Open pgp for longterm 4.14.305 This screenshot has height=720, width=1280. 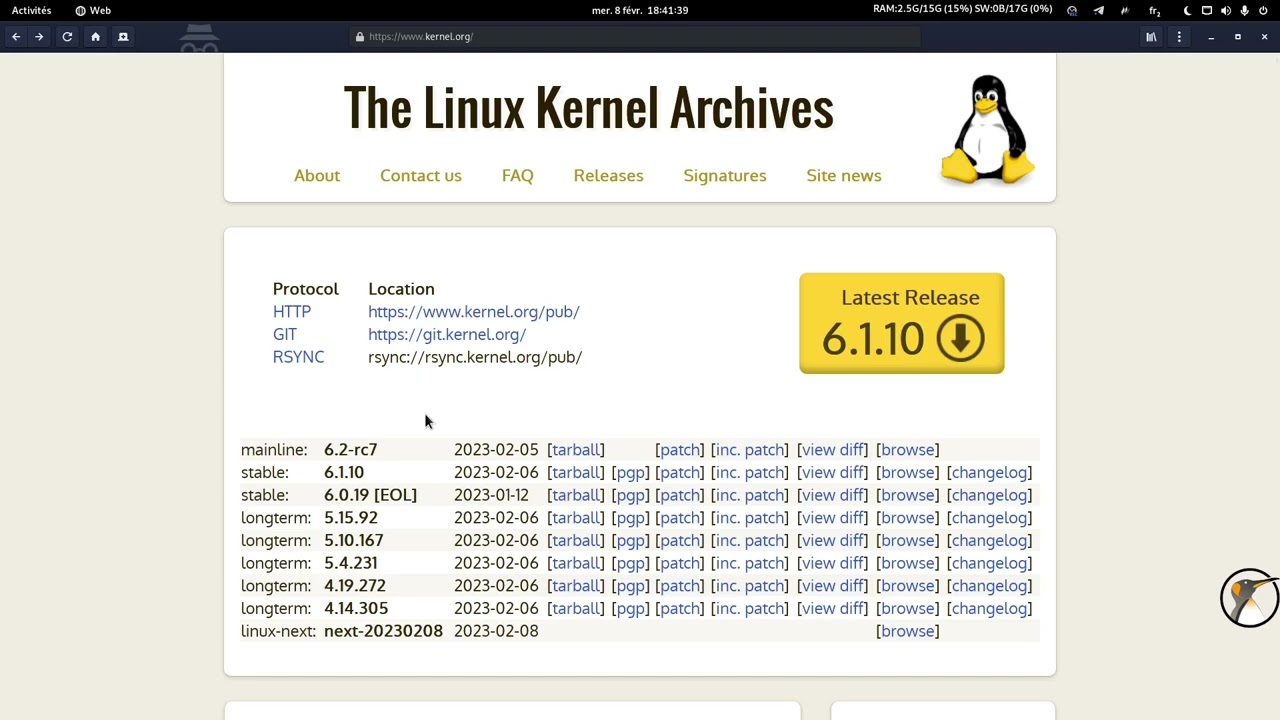630,609
